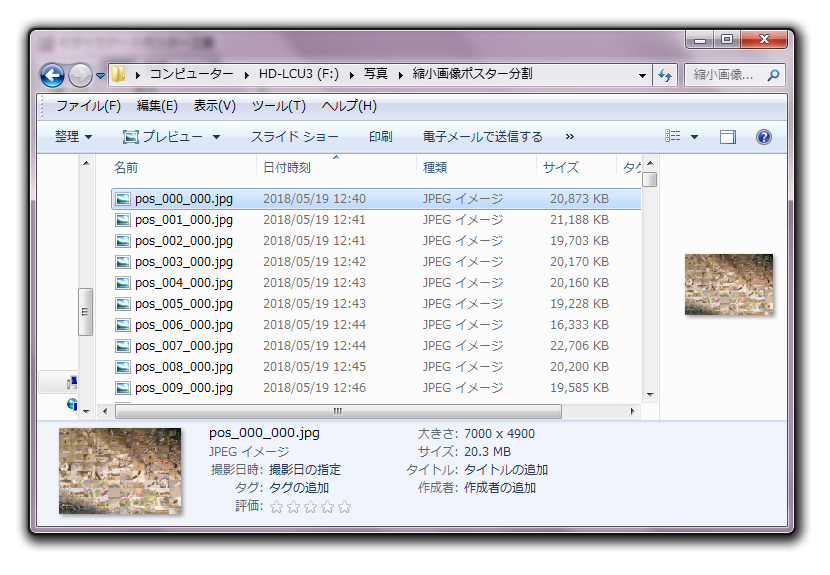The image size is (830, 575).
Task: Expand the view options dropdown arrow
Action: tap(695, 137)
